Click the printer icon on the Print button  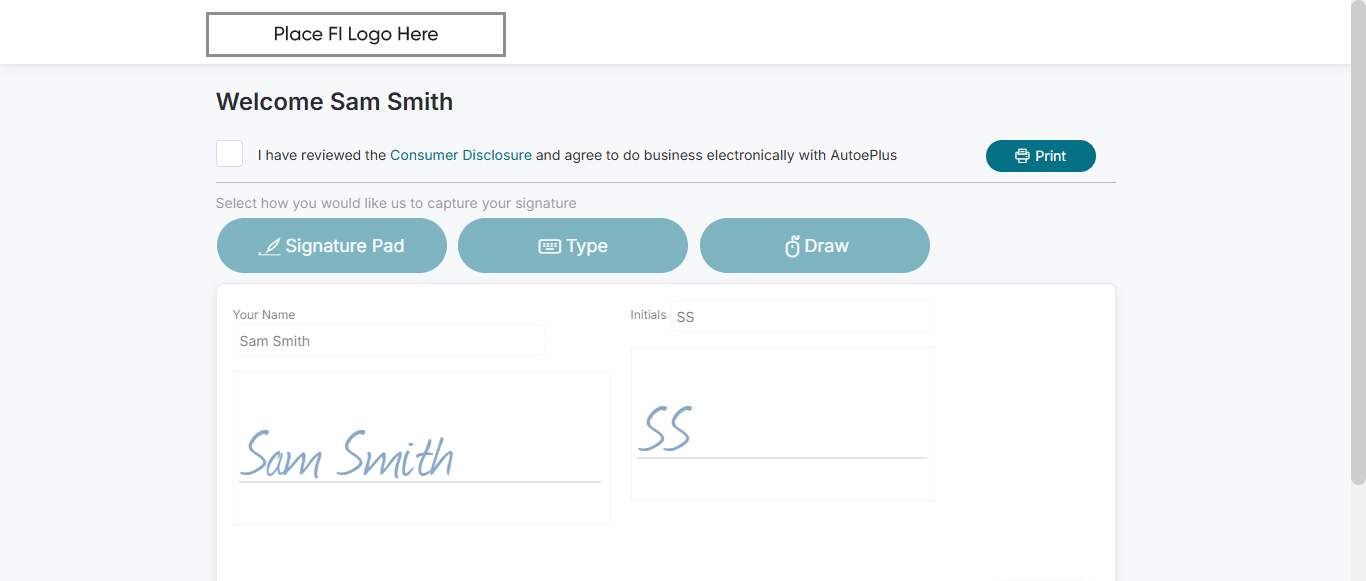click(x=1022, y=156)
